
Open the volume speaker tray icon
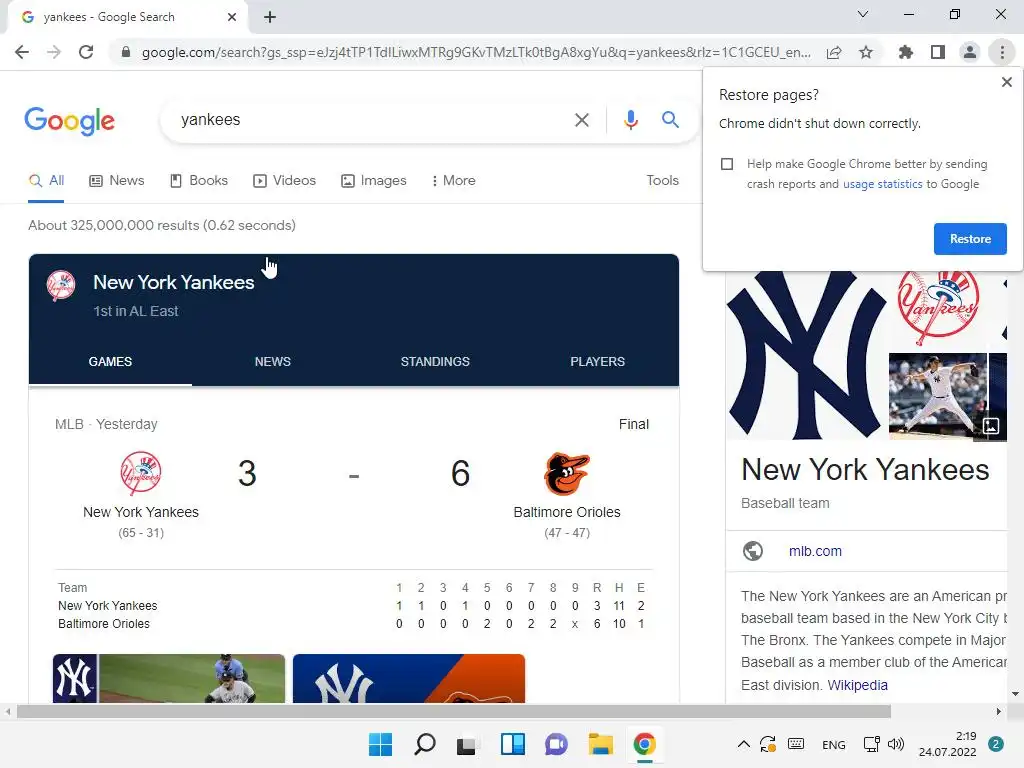[896, 744]
